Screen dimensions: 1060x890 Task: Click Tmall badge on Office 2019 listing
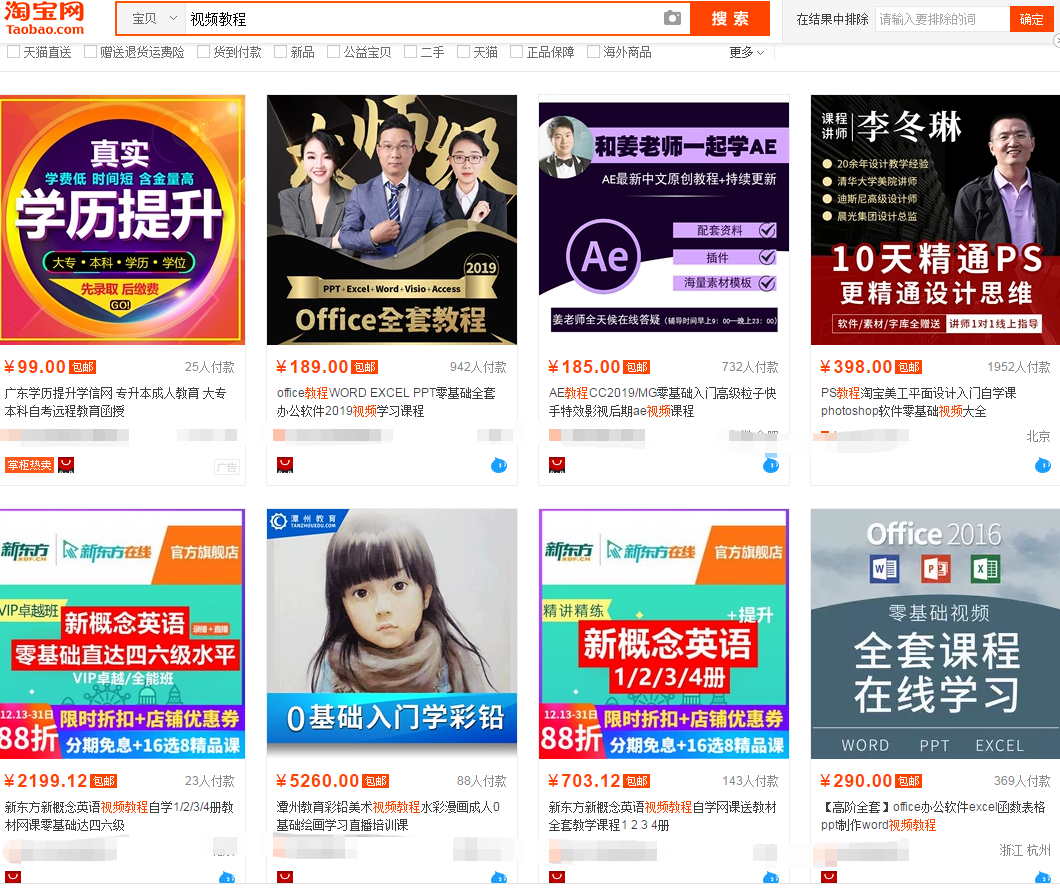tap(285, 465)
